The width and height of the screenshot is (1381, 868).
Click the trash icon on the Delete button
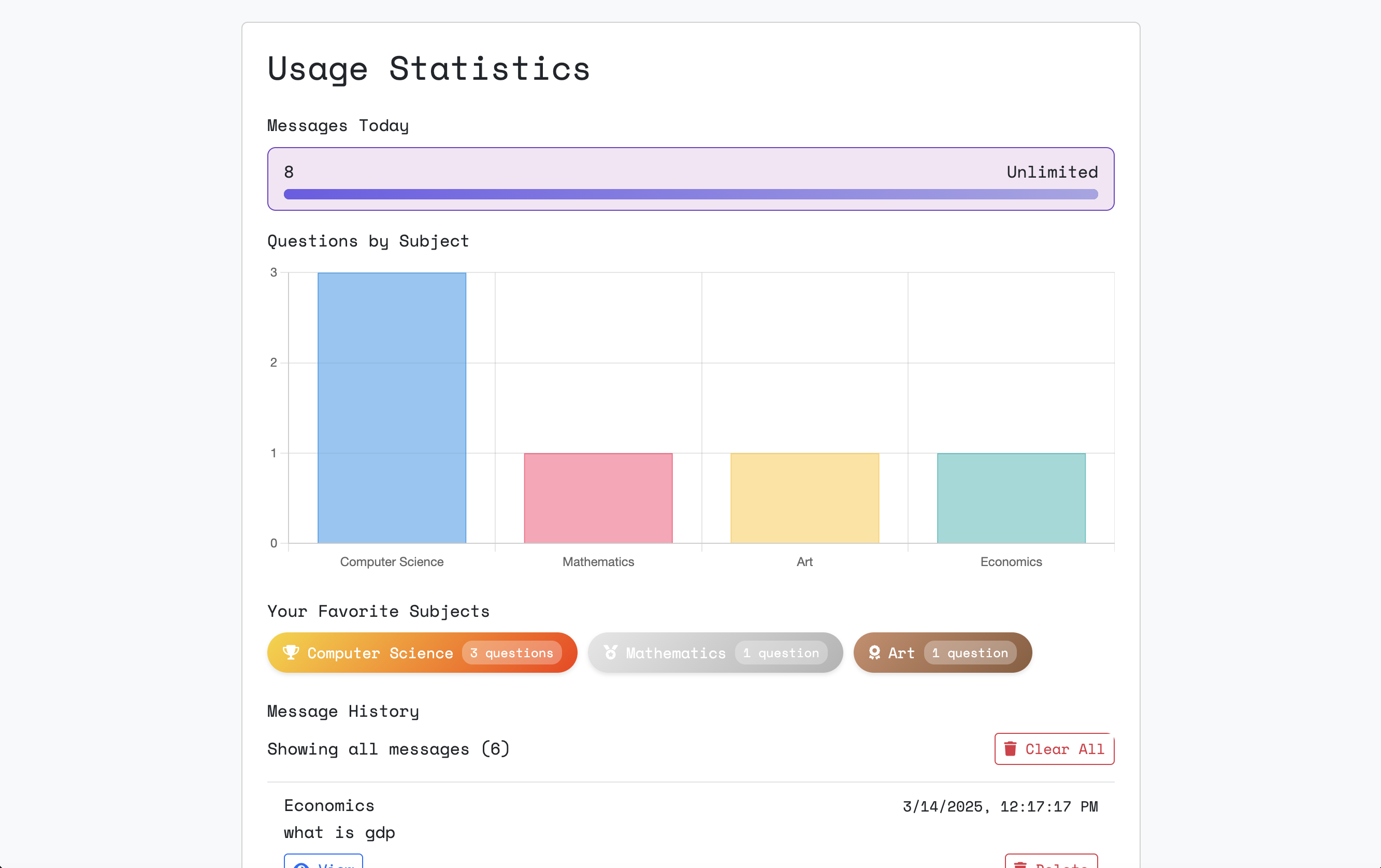1020,865
